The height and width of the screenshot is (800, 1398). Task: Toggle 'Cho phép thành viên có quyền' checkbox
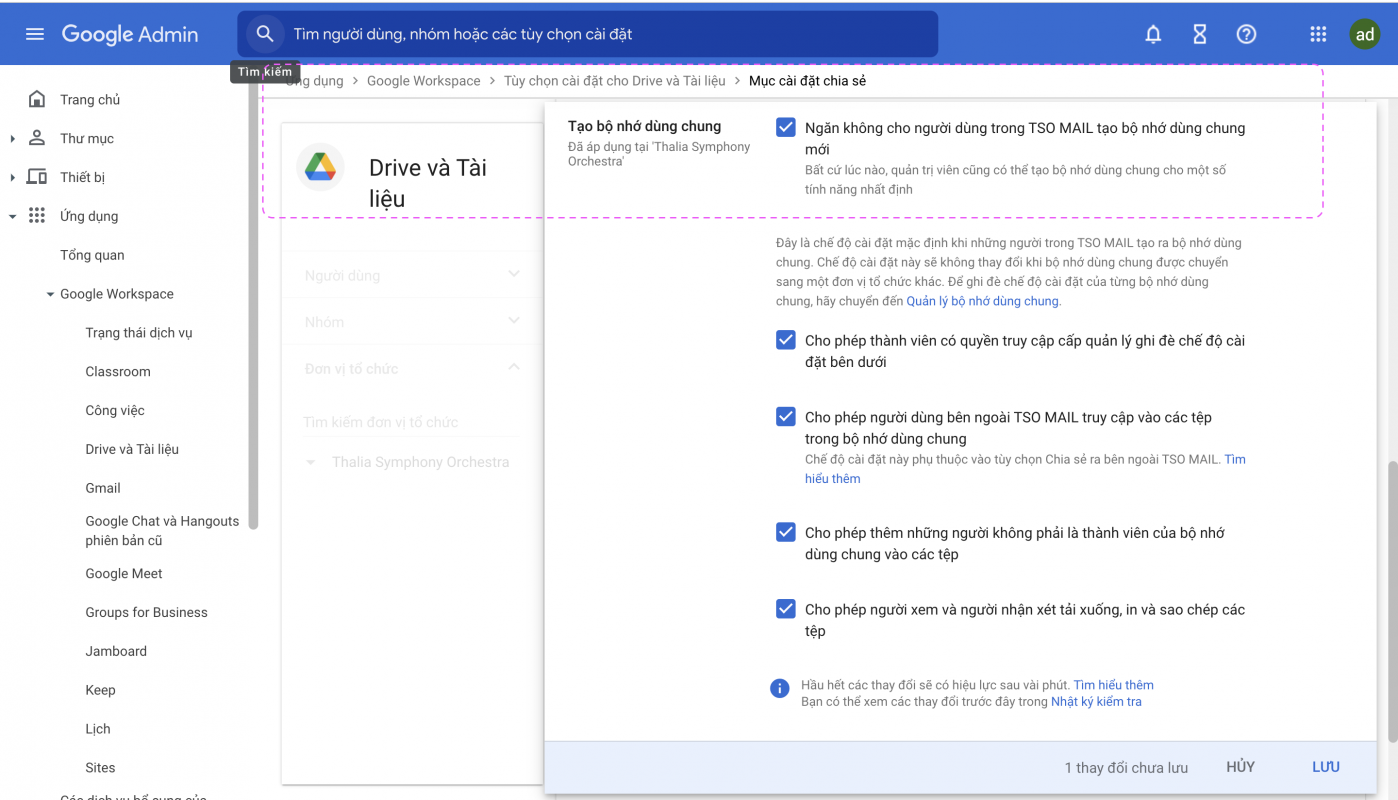[786, 340]
